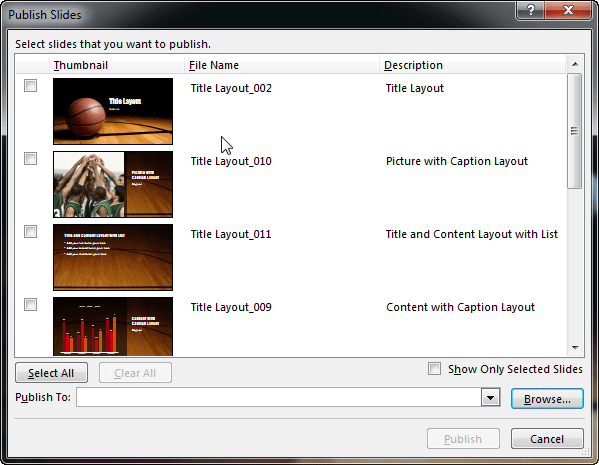Viewport: 599px width, 465px height.
Task: Click the Select All button
Action: pyautogui.click(x=51, y=373)
